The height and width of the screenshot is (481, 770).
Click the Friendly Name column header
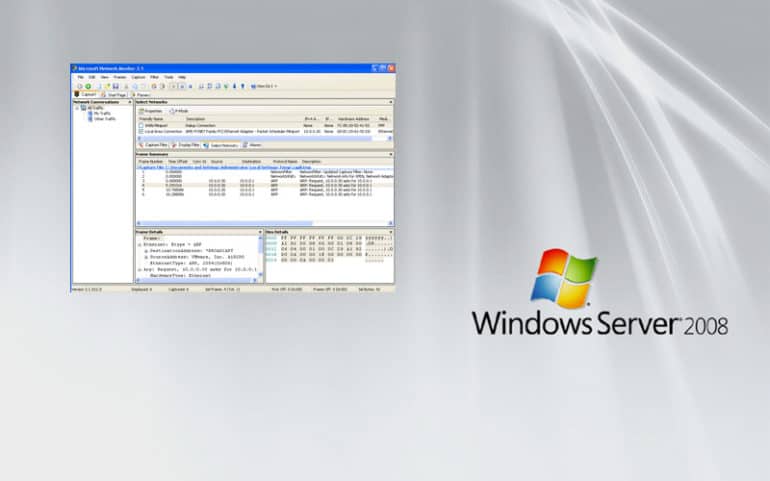tap(151, 119)
